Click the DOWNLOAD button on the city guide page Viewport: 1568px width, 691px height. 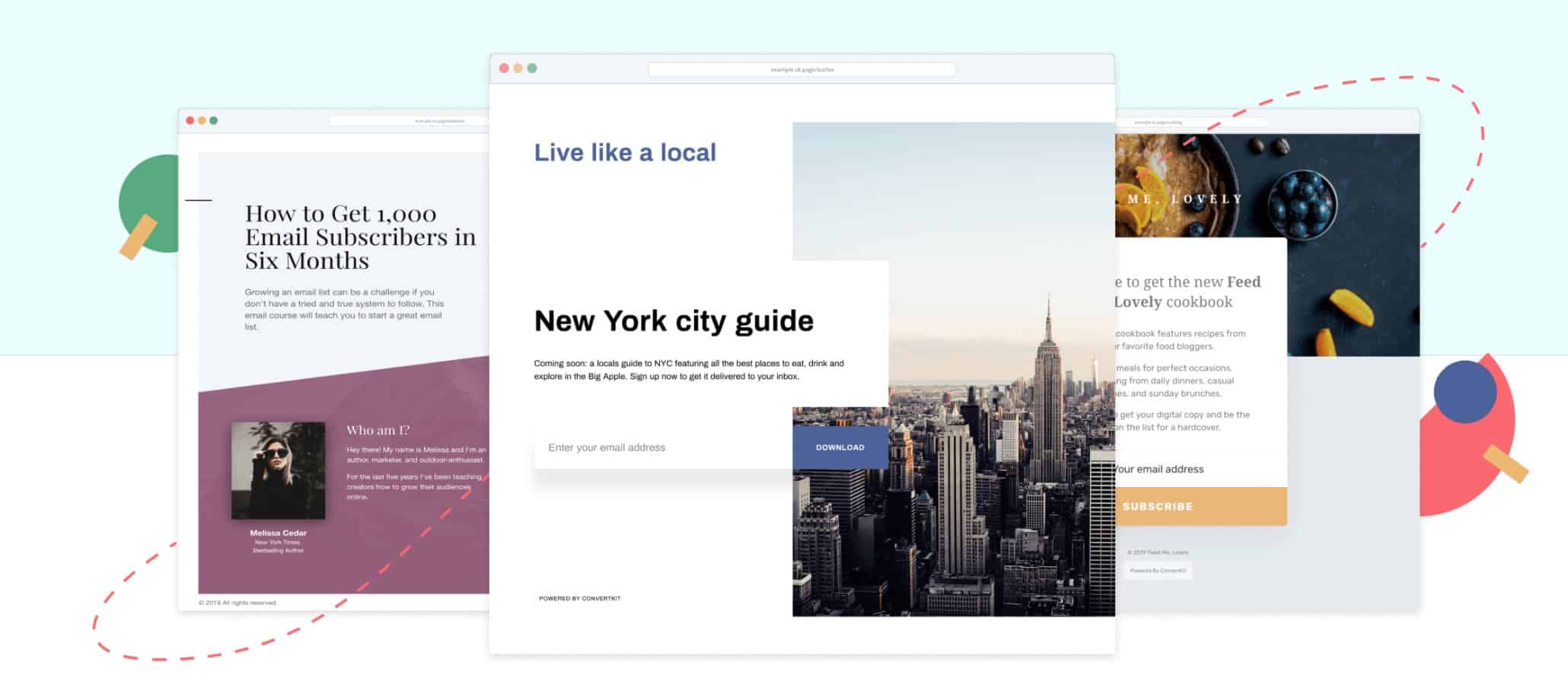pyautogui.click(x=840, y=447)
